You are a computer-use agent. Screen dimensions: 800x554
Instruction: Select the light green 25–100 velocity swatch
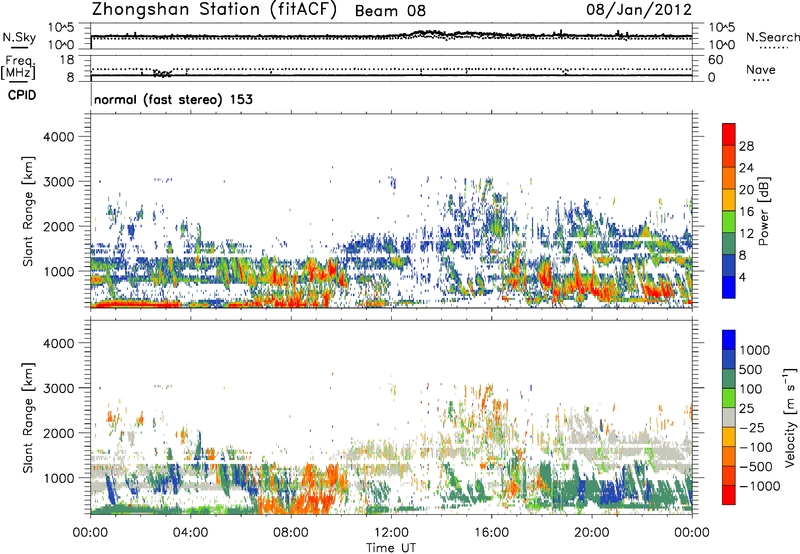click(x=729, y=398)
